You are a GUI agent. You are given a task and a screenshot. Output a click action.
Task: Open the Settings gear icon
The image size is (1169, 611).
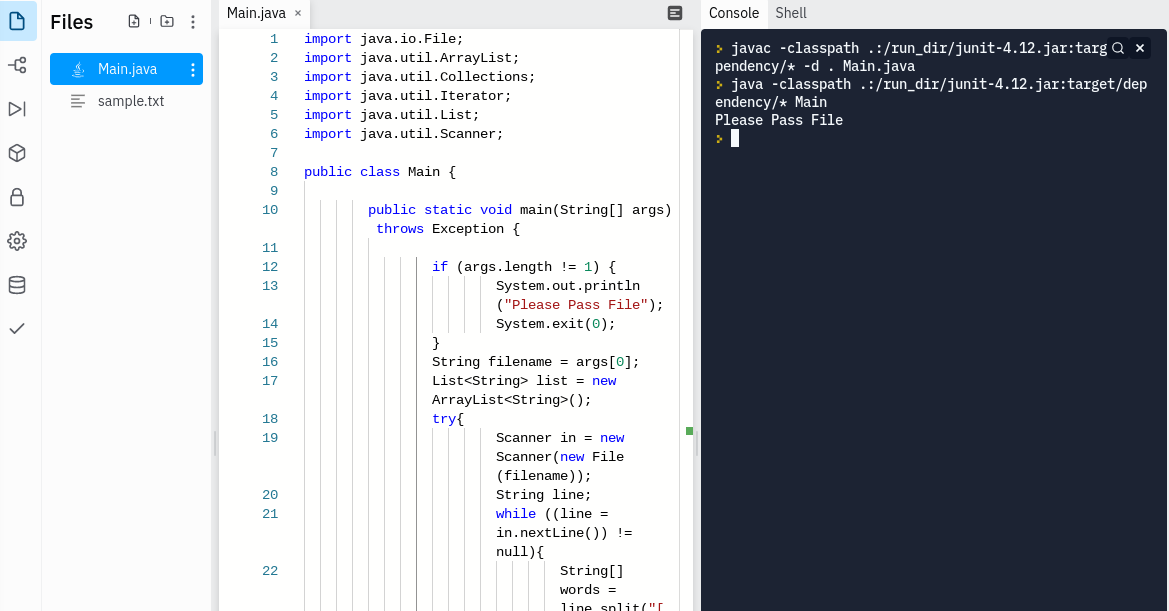coord(17,241)
